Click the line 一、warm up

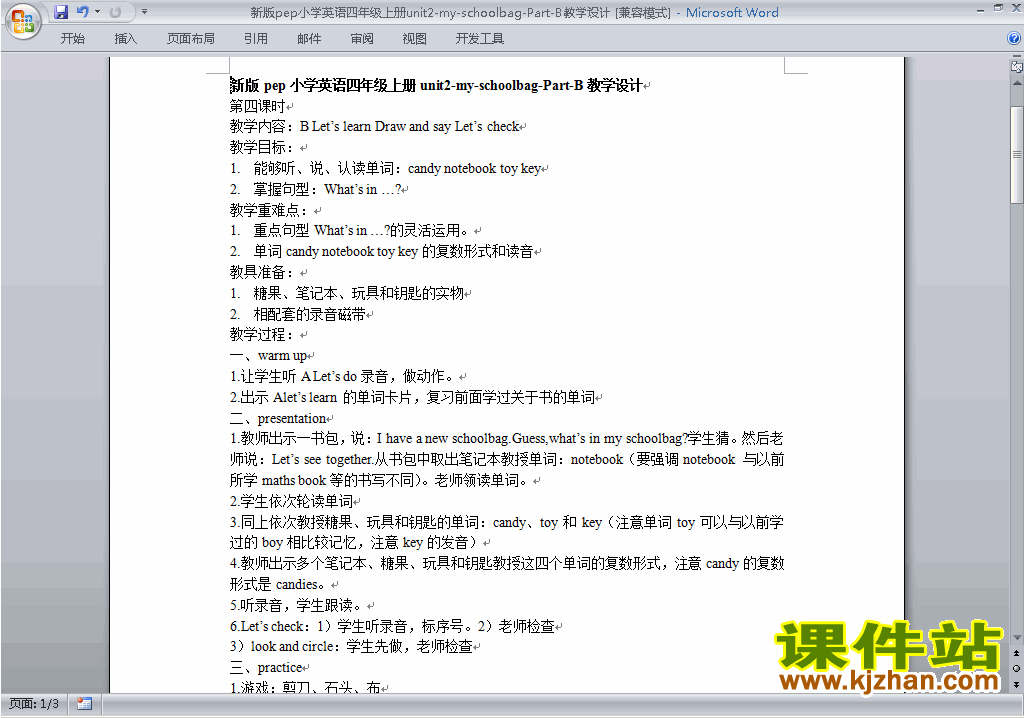pyautogui.click(x=268, y=355)
